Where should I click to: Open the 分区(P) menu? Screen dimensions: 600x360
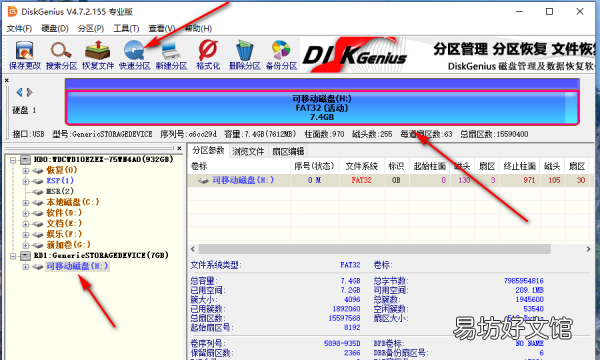pos(91,28)
